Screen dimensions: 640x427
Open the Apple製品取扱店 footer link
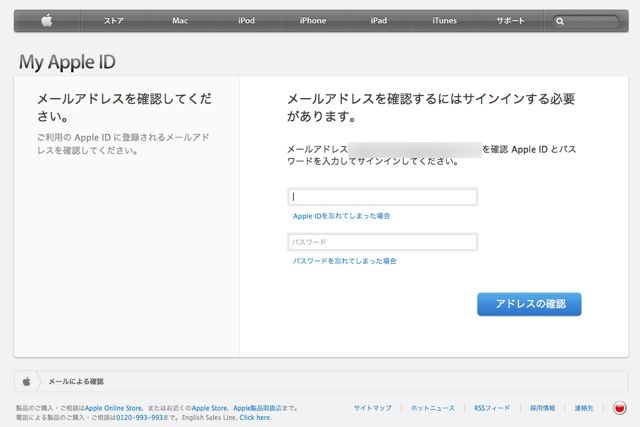pyautogui.click(x=257, y=408)
